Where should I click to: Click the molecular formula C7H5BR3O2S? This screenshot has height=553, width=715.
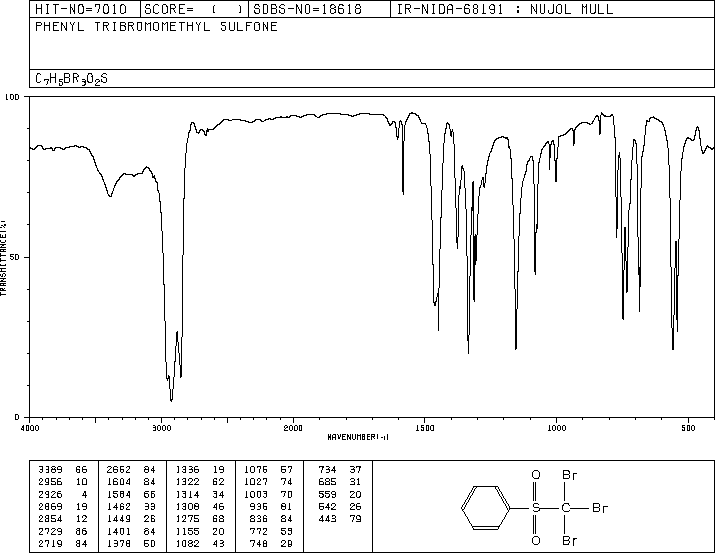point(71,79)
